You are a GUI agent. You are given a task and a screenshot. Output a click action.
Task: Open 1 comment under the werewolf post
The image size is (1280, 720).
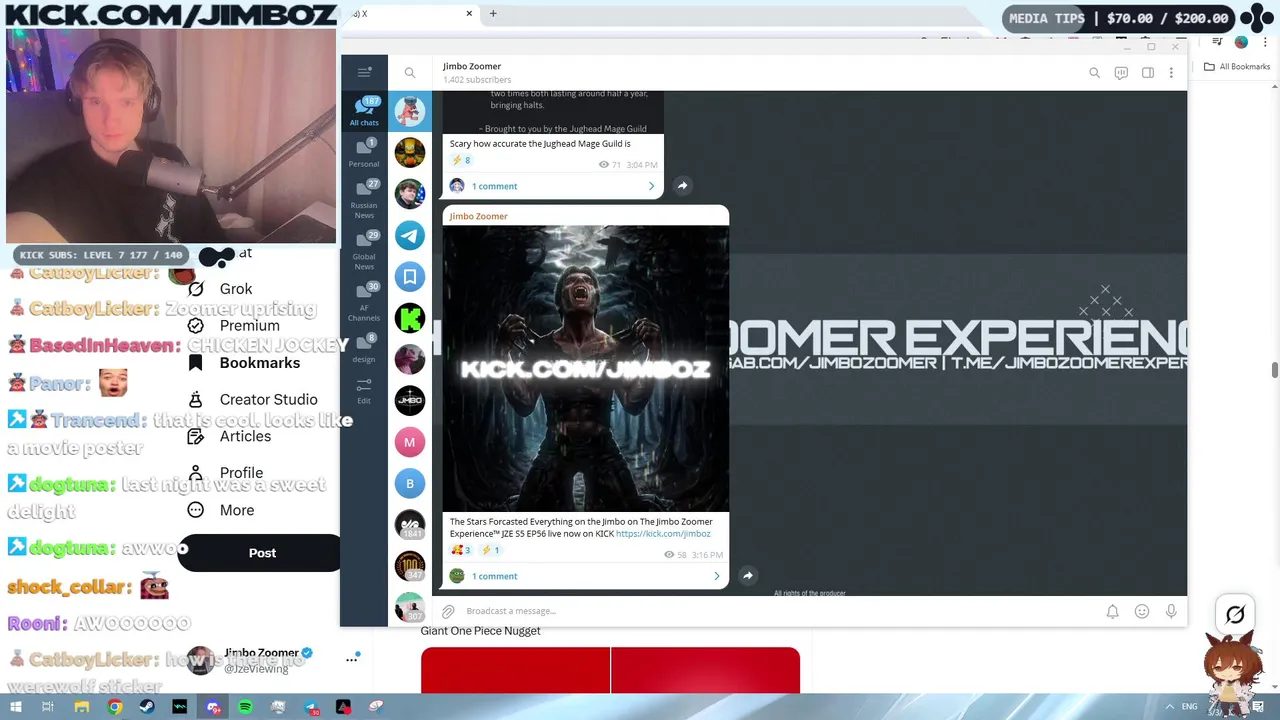click(x=495, y=576)
